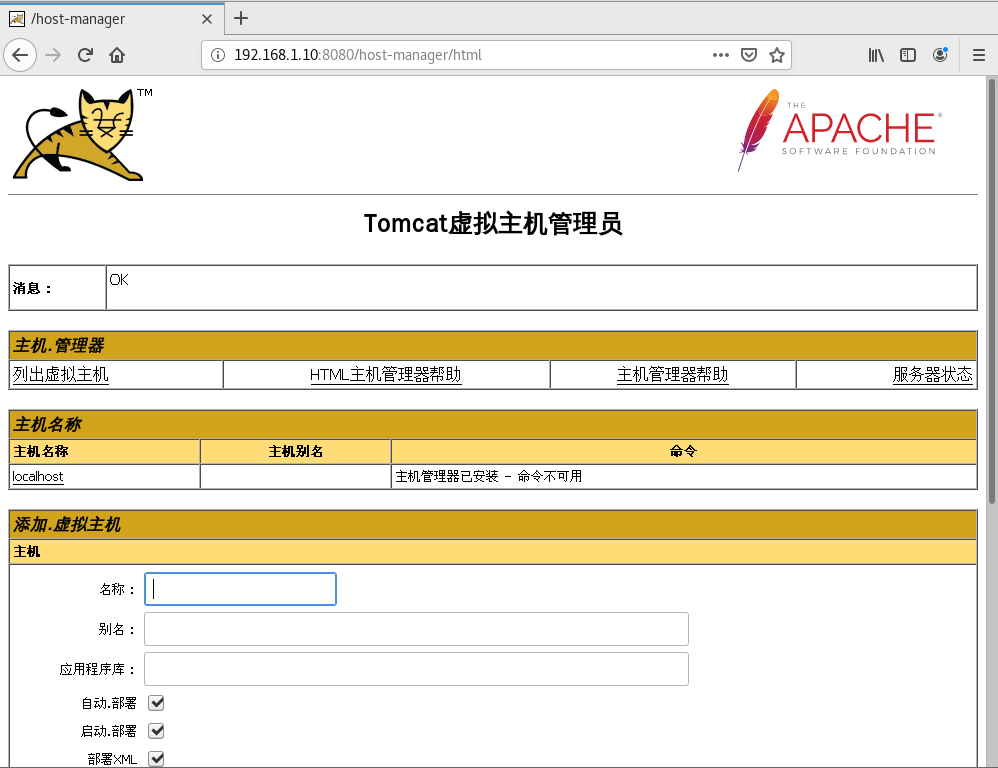Reload the current page
Viewport: 998px width, 768px height.
pos(85,55)
